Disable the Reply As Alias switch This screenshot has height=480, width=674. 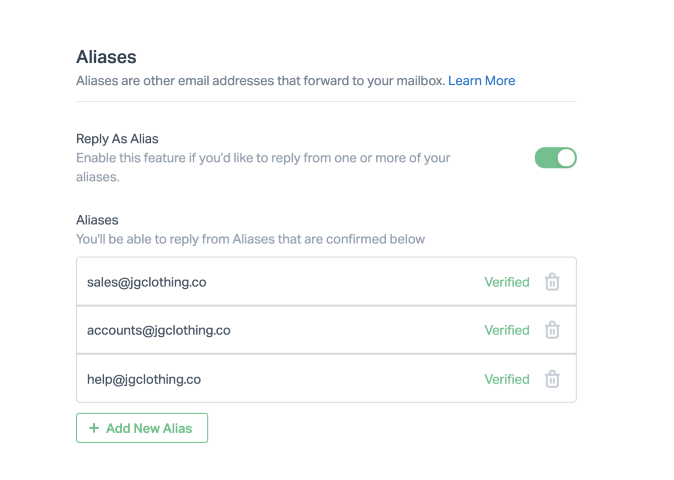[x=556, y=158]
